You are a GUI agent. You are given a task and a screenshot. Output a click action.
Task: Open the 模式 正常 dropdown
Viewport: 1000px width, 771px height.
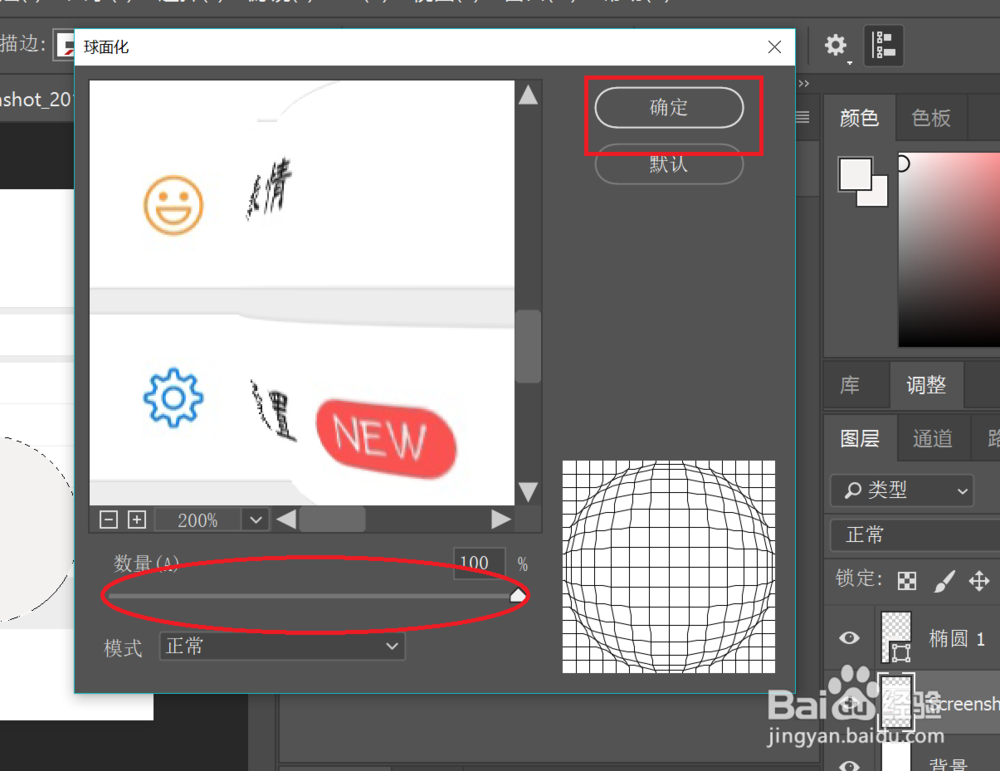(x=282, y=646)
